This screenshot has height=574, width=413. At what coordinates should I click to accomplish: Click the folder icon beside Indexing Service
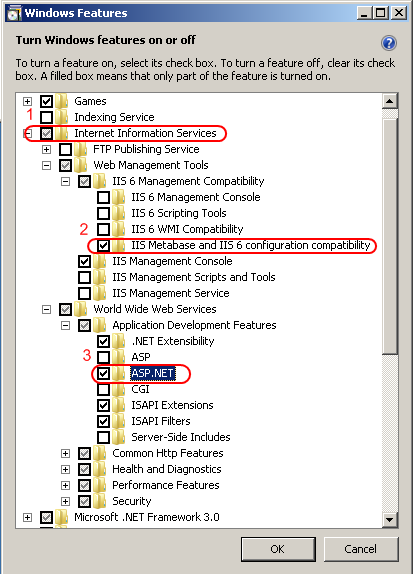coord(62,117)
